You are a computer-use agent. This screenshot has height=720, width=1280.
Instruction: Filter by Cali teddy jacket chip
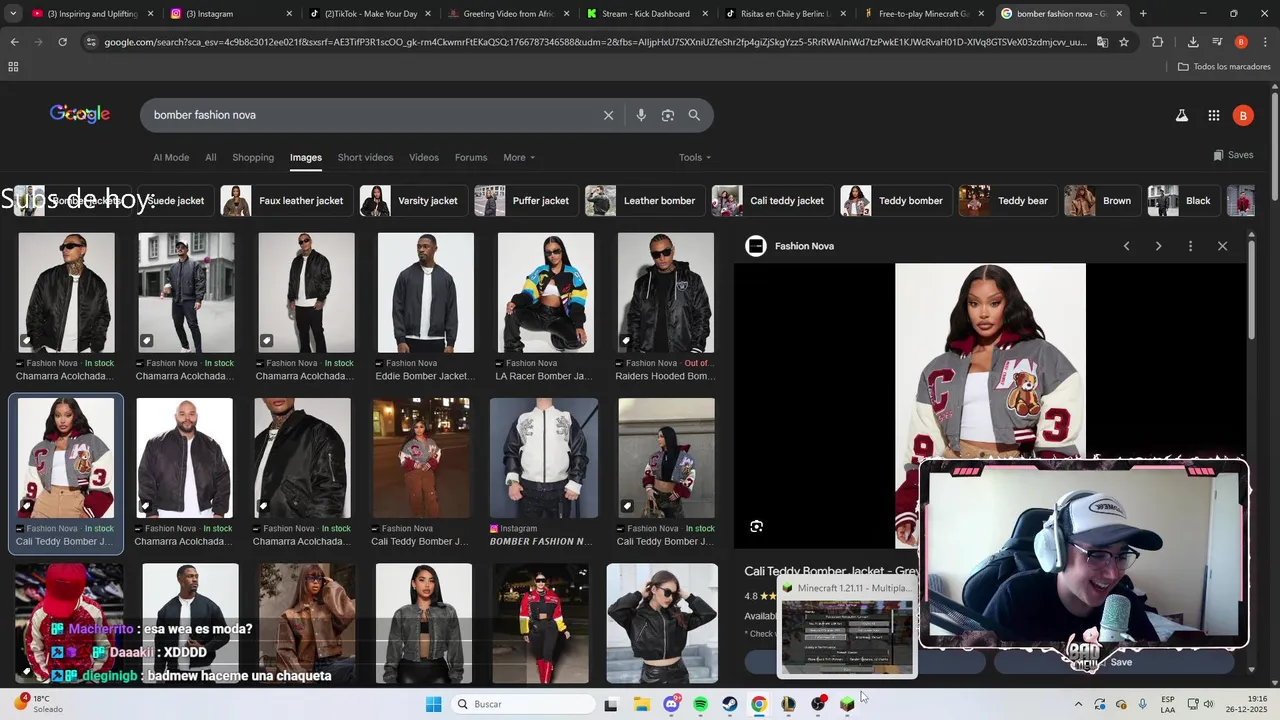(773, 201)
